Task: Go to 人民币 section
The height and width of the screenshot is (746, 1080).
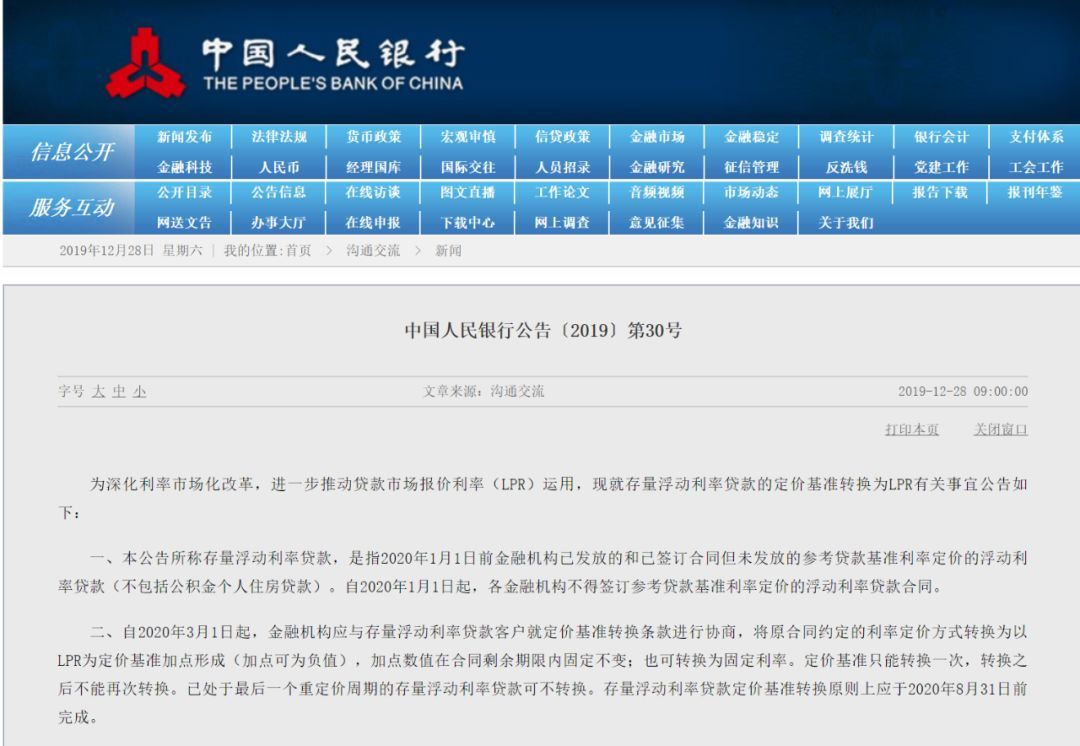Action: [x=279, y=167]
